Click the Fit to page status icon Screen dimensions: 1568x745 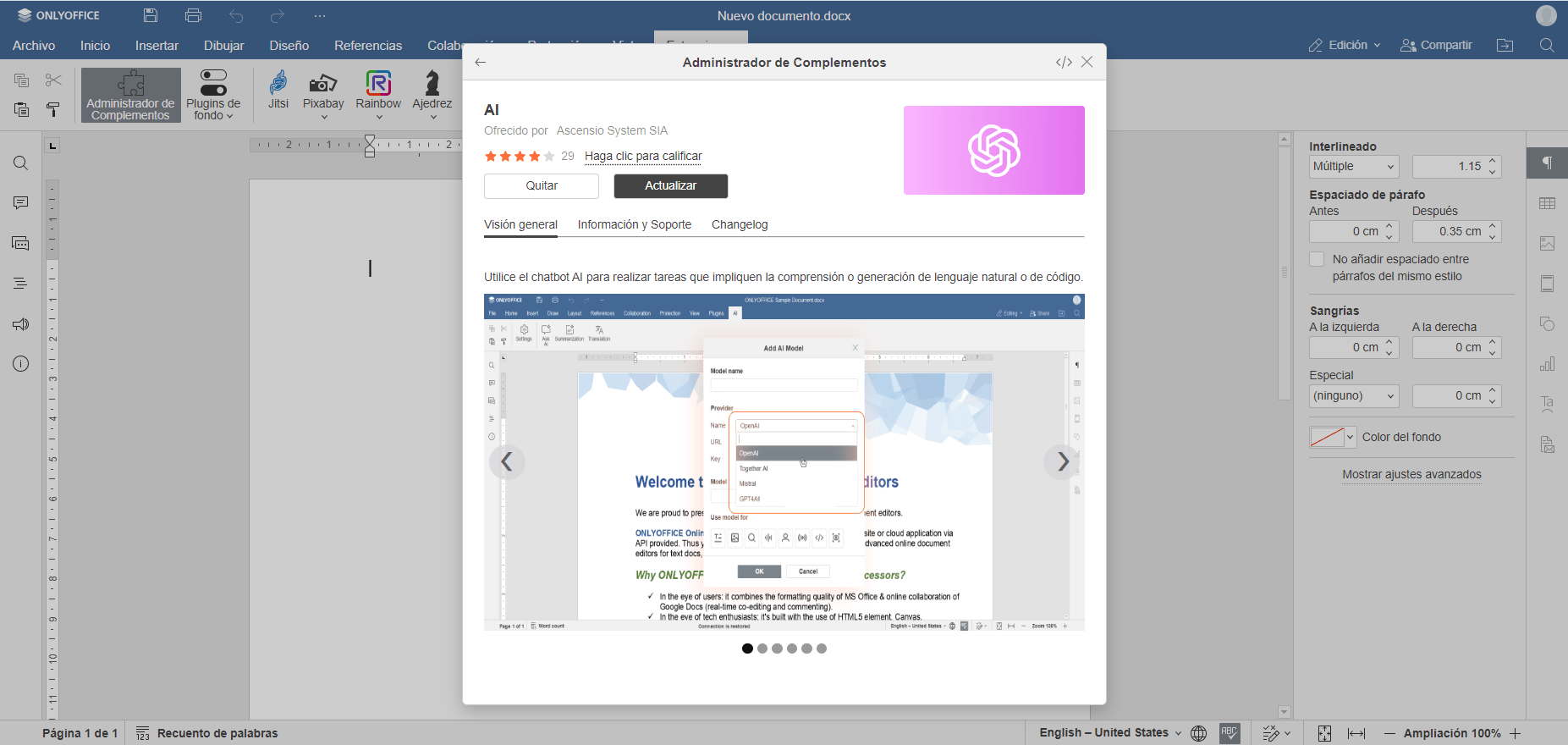click(x=1325, y=733)
